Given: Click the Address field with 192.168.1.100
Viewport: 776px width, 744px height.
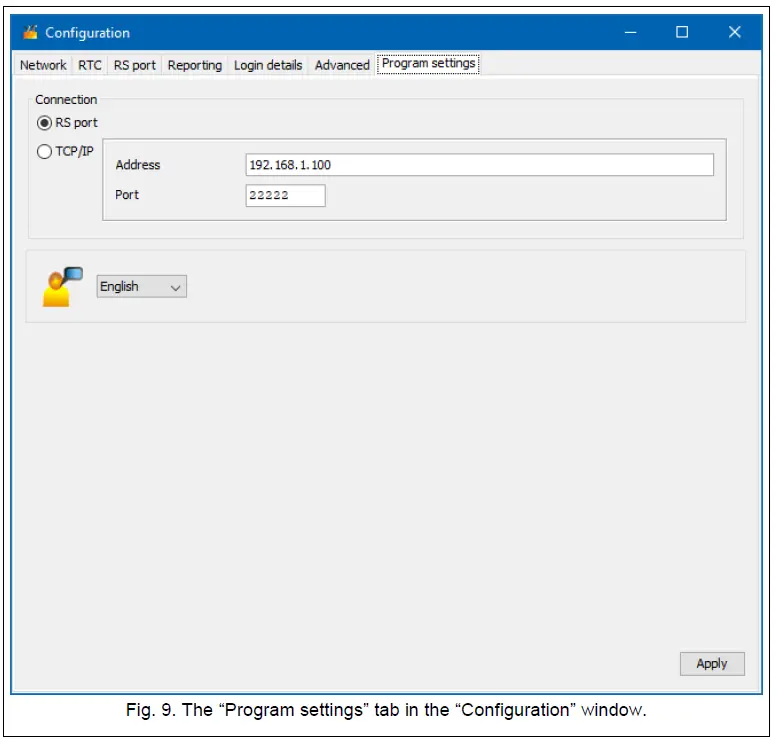Looking at the screenshot, I should point(480,165).
